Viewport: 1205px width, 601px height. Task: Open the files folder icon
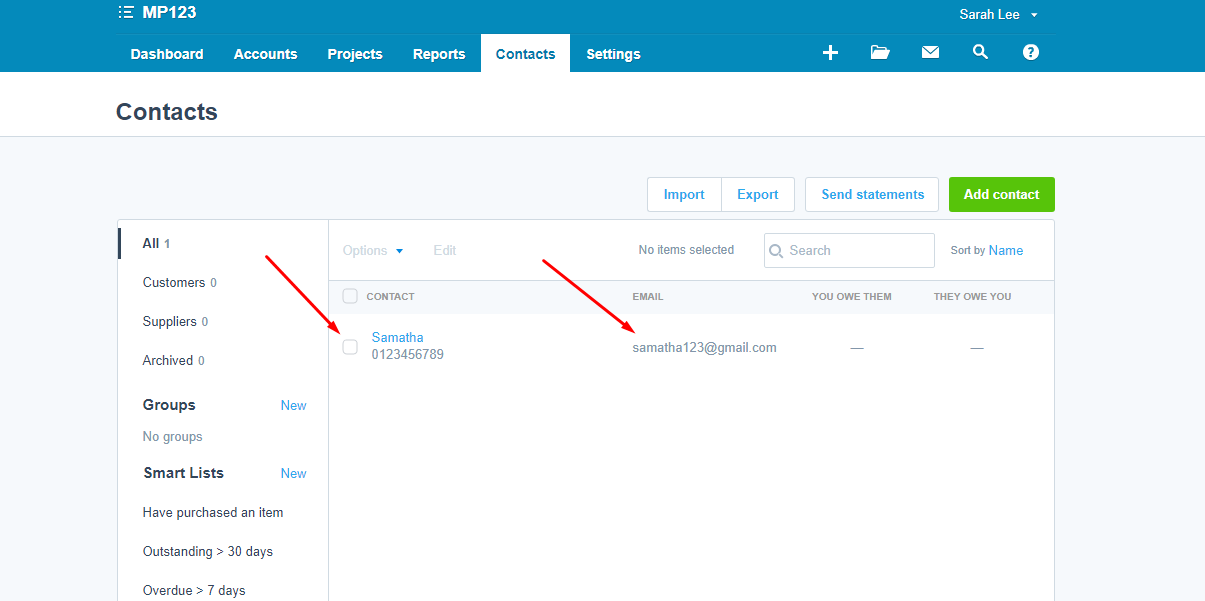pyautogui.click(x=880, y=53)
